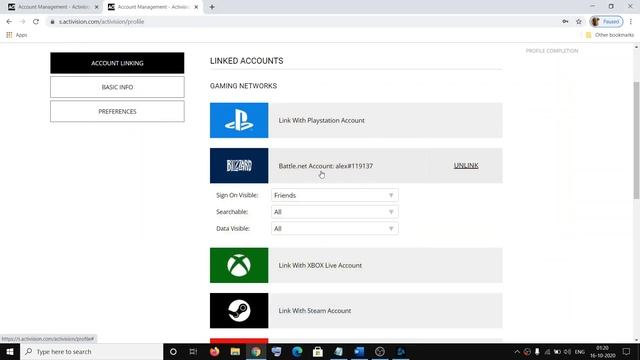Open the Data Visible dropdown
Screen dimensions: 640x360
[335, 229]
